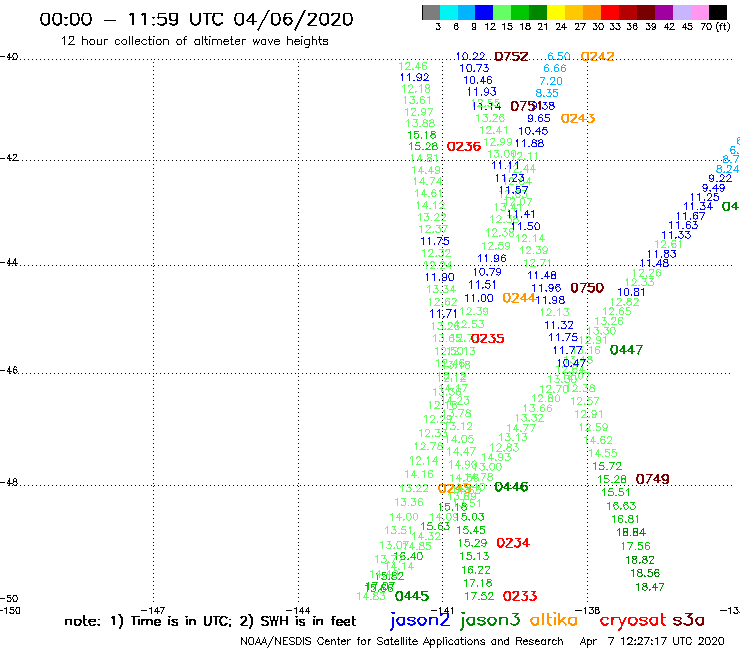The height and width of the screenshot is (650, 740).
Task: Click the cyan swatch in the wave height legend
Action: pos(449,12)
